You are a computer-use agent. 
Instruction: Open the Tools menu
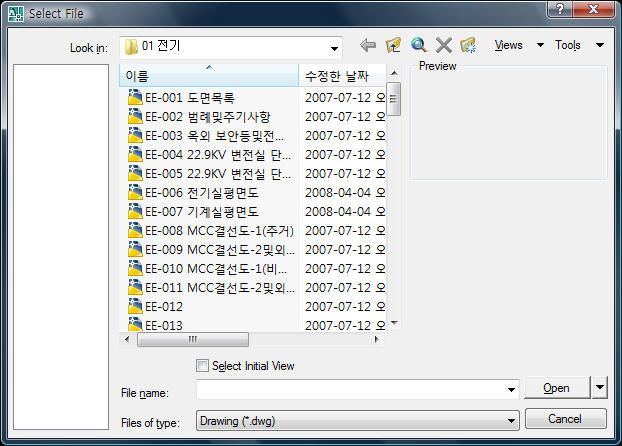[568, 45]
